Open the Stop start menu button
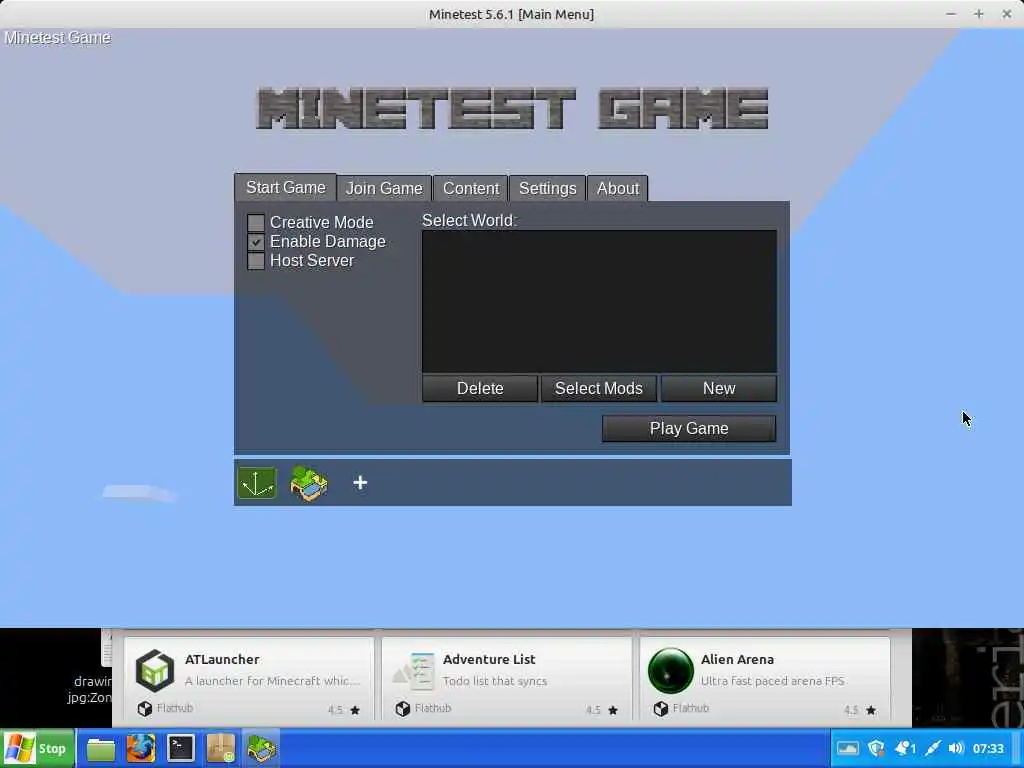Viewport: 1024px width, 768px height. (38, 748)
